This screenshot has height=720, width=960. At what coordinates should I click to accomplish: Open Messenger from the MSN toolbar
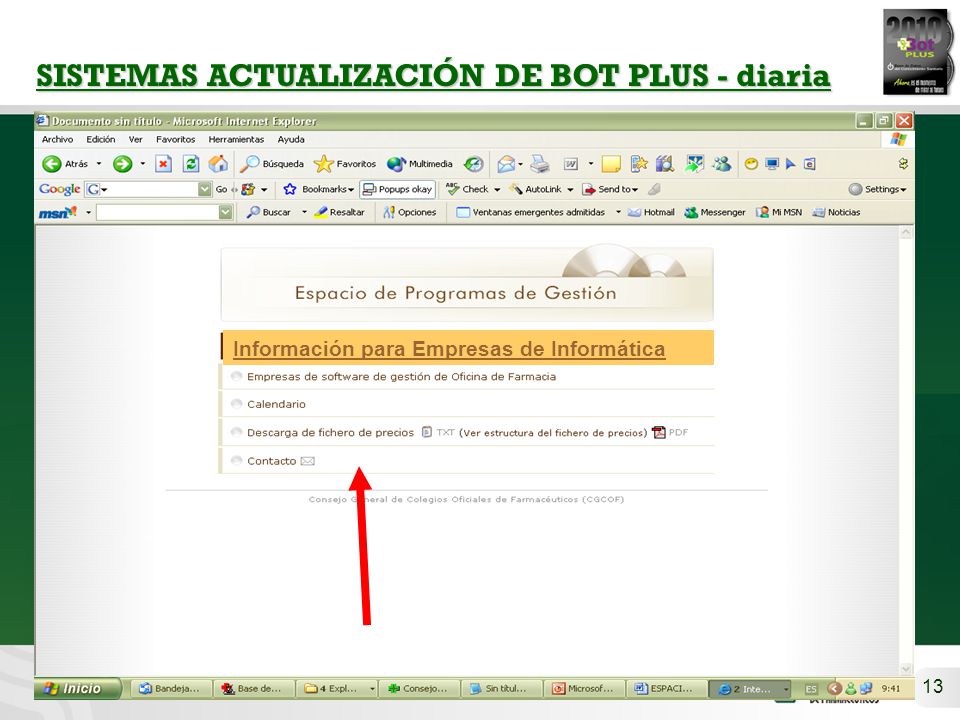[714, 212]
